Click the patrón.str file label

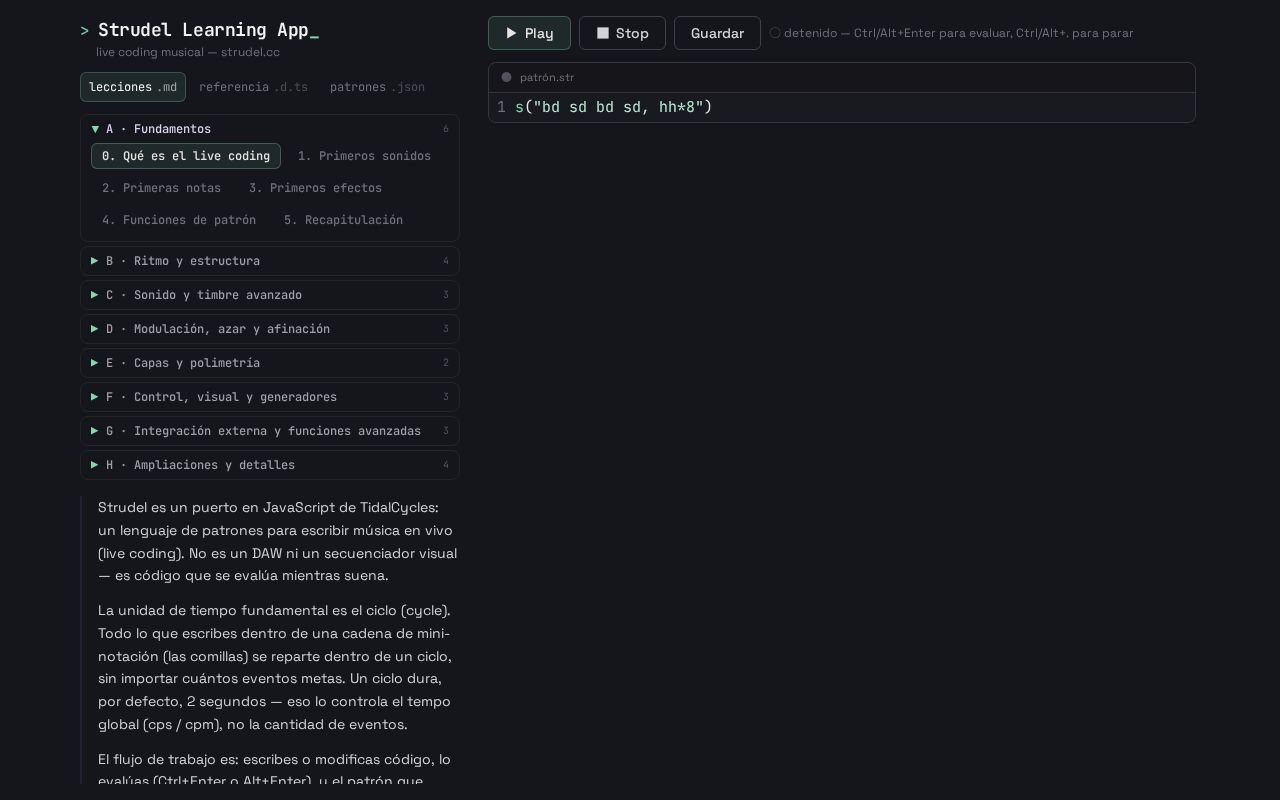click(x=547, y=77)
